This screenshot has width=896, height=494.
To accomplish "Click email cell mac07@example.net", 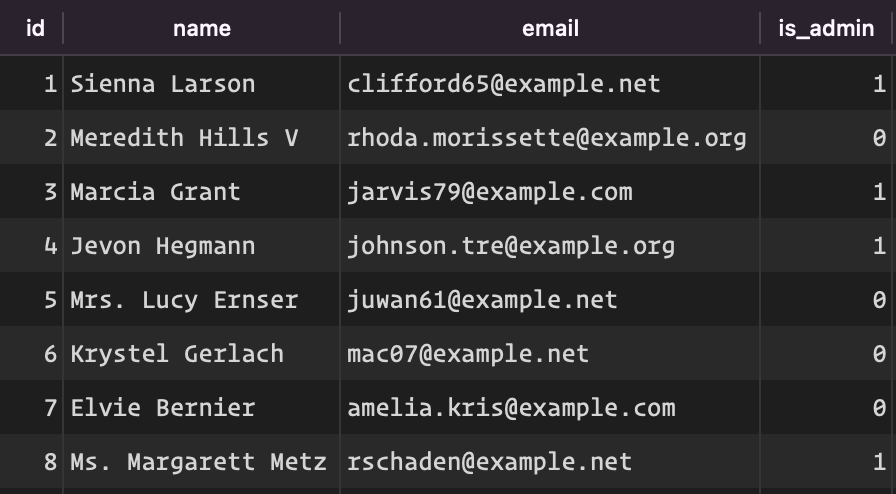I will 550,353.
